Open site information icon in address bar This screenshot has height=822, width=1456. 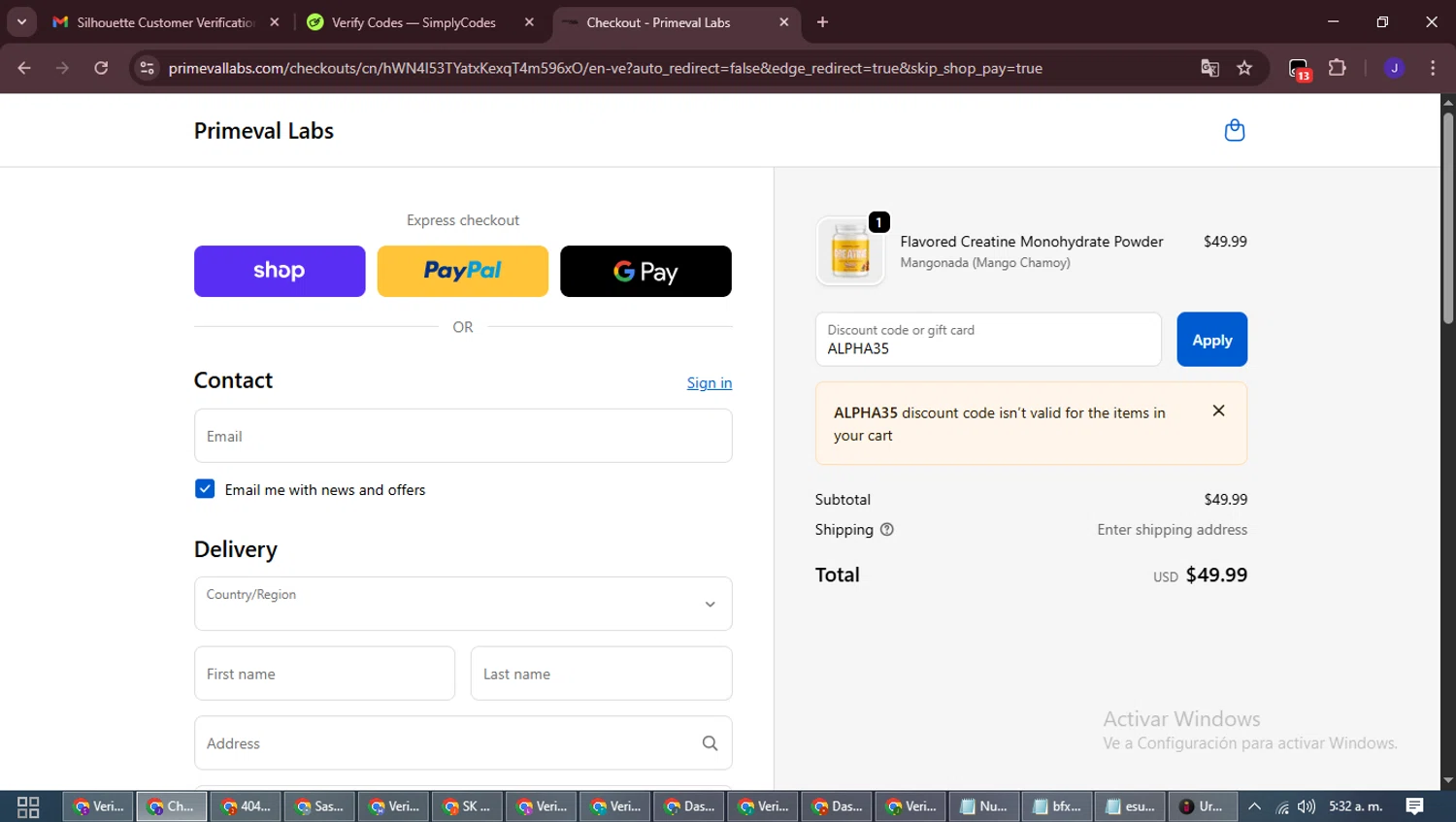pos(147,68)
